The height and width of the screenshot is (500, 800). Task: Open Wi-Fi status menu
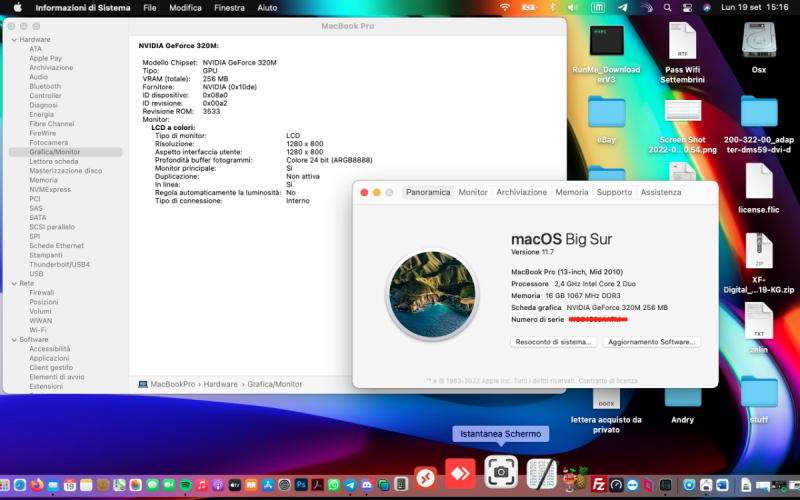505,7
